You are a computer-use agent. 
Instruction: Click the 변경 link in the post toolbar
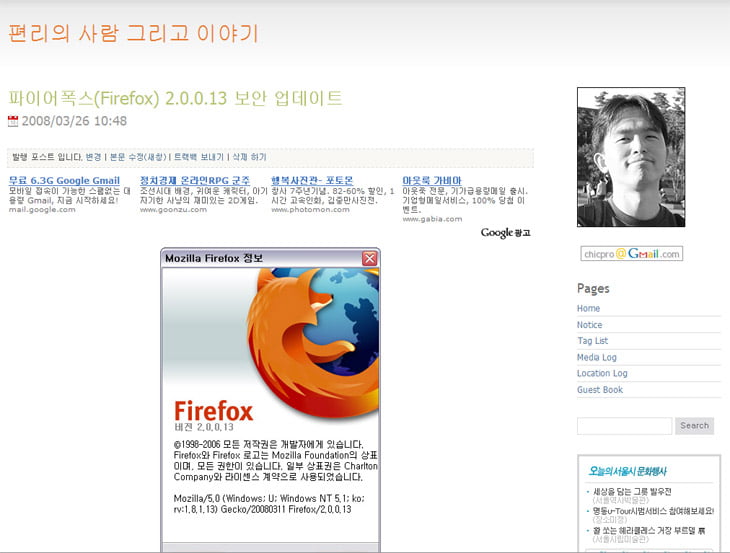click(93, 157)
